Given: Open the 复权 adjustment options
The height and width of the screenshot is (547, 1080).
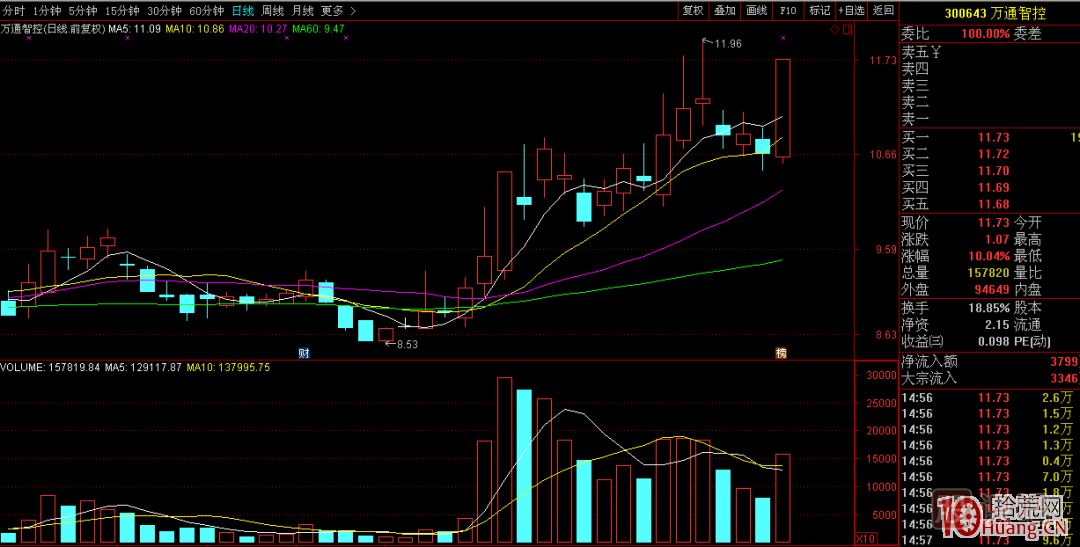Looking at the screenshot, I should [x=693, y=11].
